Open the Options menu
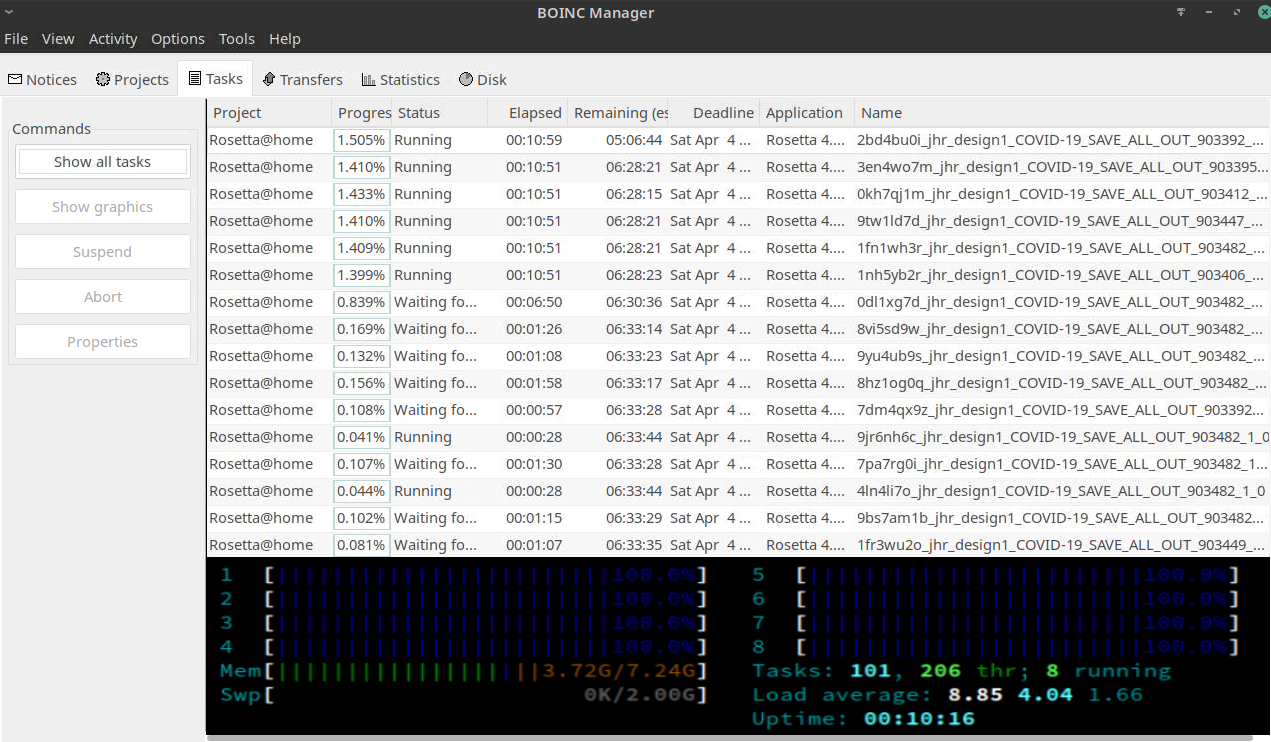1271x742 pixels. 178,39
